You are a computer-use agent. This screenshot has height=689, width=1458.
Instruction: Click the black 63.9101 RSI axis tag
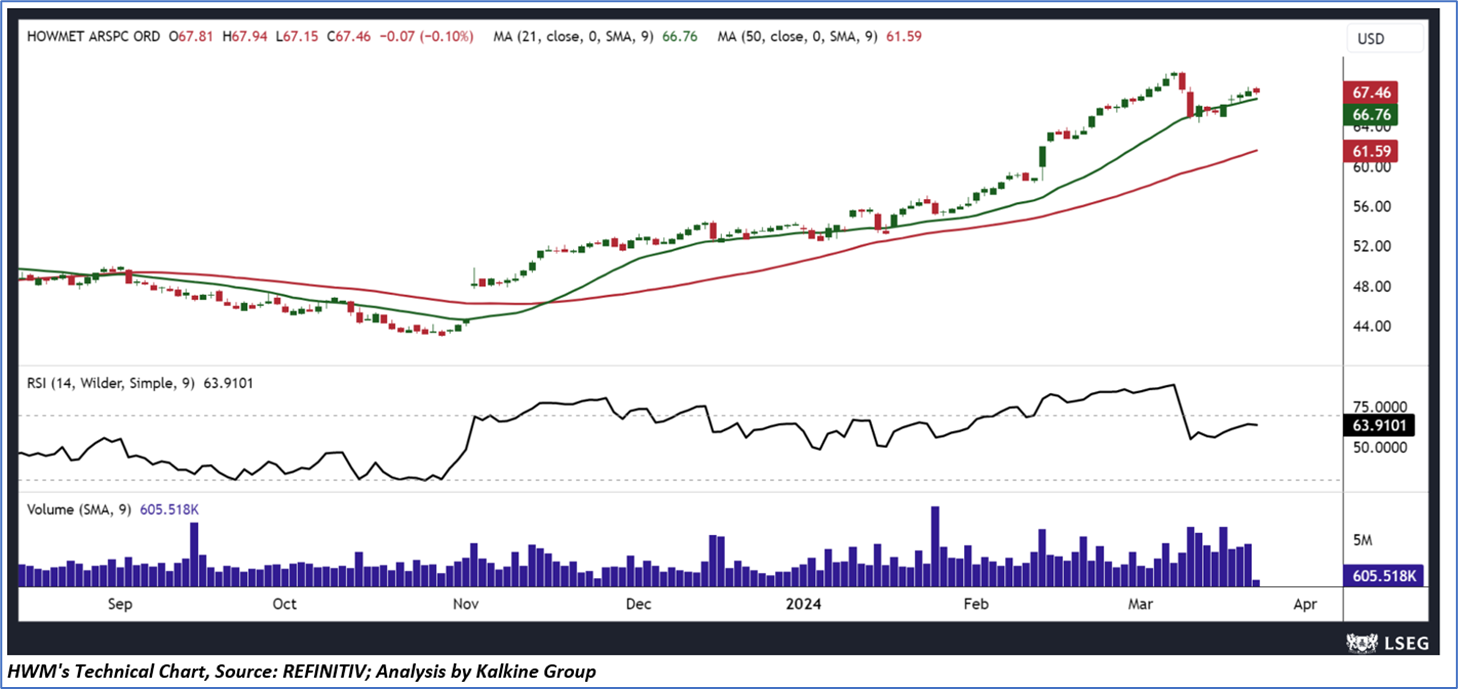(x=1381, y=424)
